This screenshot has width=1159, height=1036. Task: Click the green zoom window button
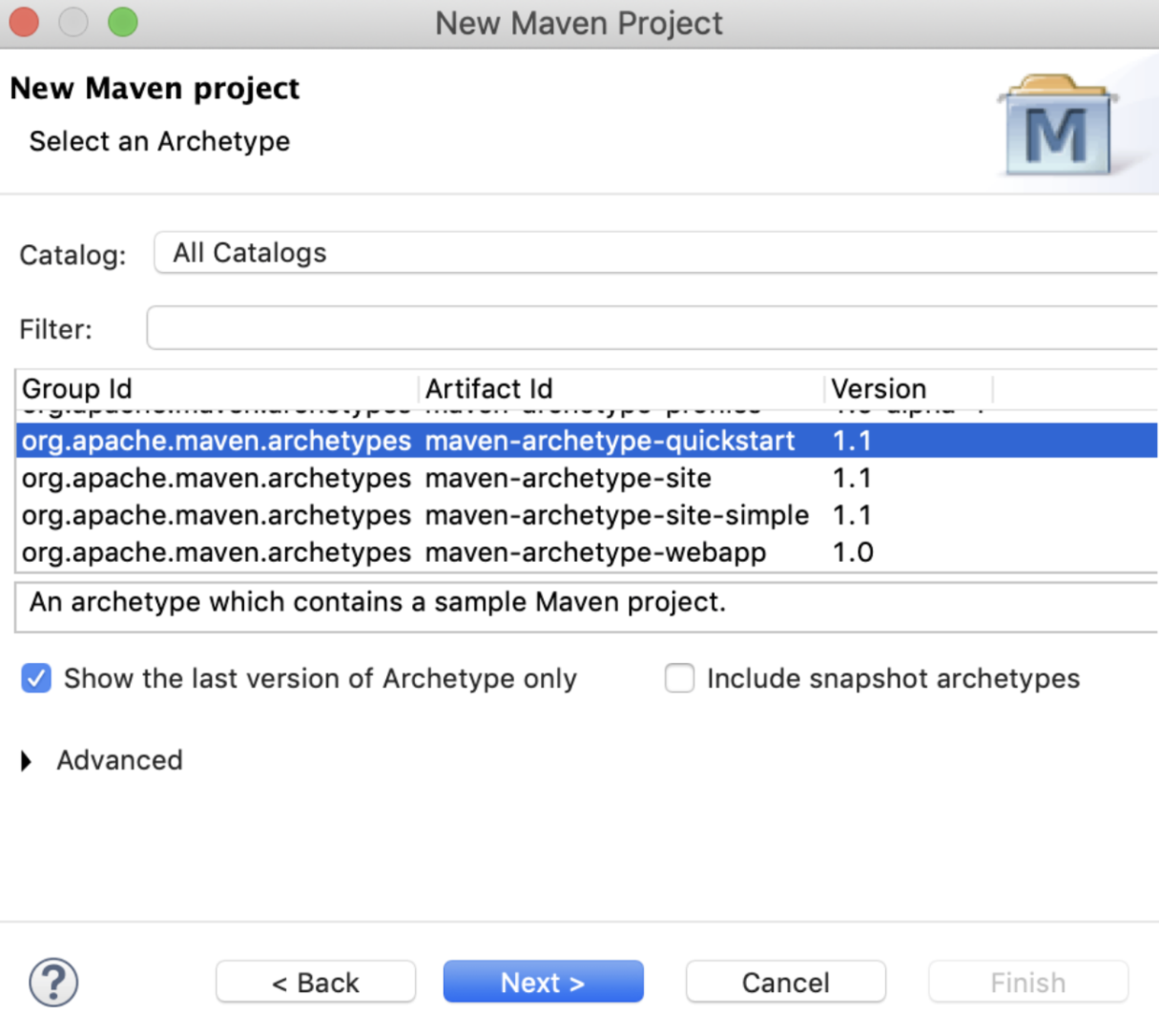[x=122, y=22]
